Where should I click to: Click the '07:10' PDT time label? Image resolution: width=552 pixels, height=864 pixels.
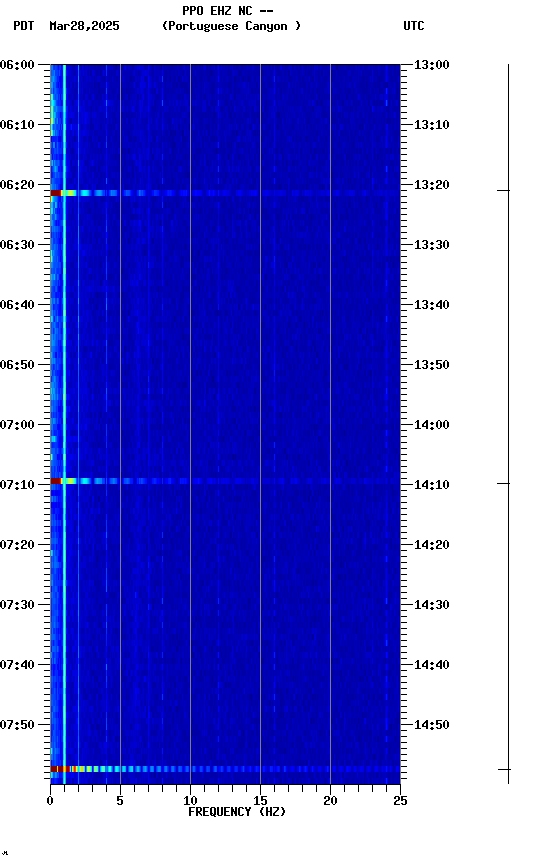(17, 485)
